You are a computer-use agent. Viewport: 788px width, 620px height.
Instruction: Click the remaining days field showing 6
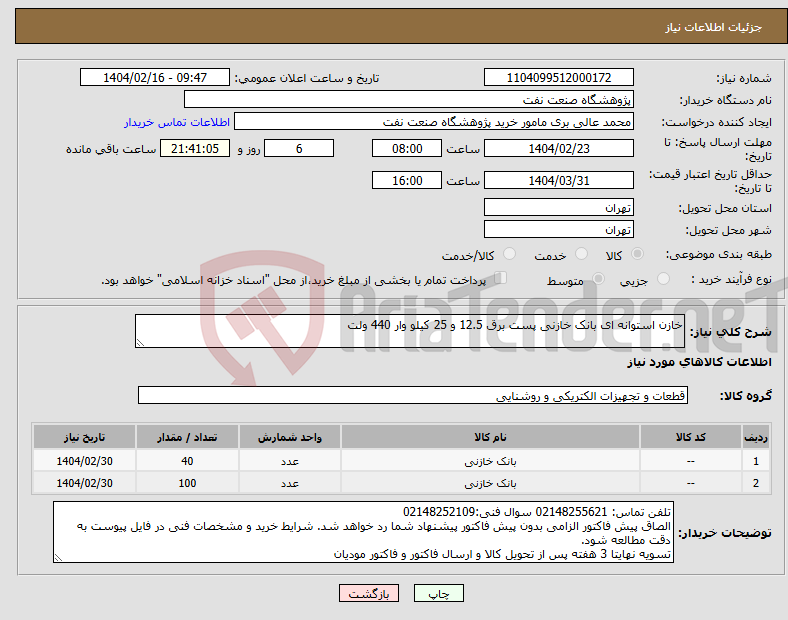(299, 148)
